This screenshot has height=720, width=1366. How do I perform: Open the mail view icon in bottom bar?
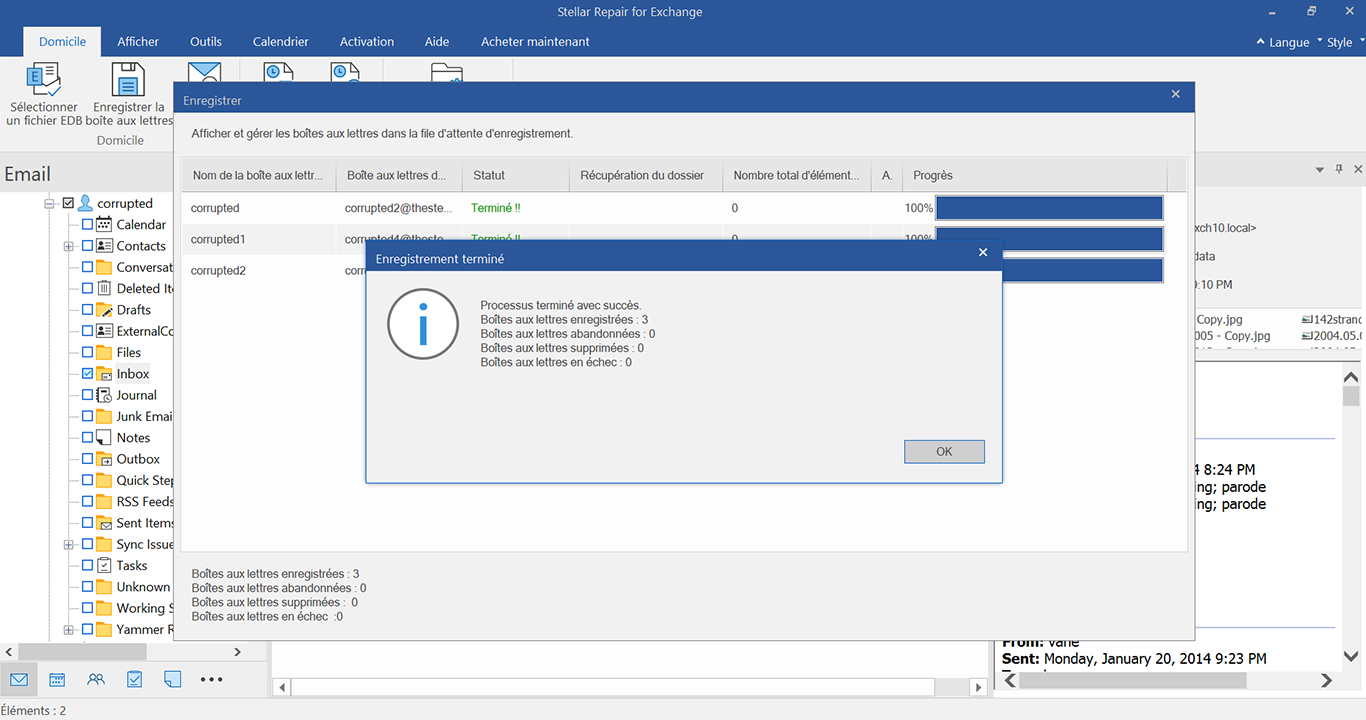[19, 679]
